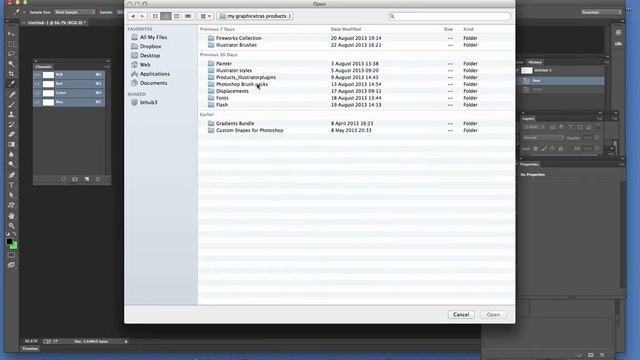Switch to the Layers panel tab
The width and height of the screenshot is (640, 360).
tap(528, 118)
